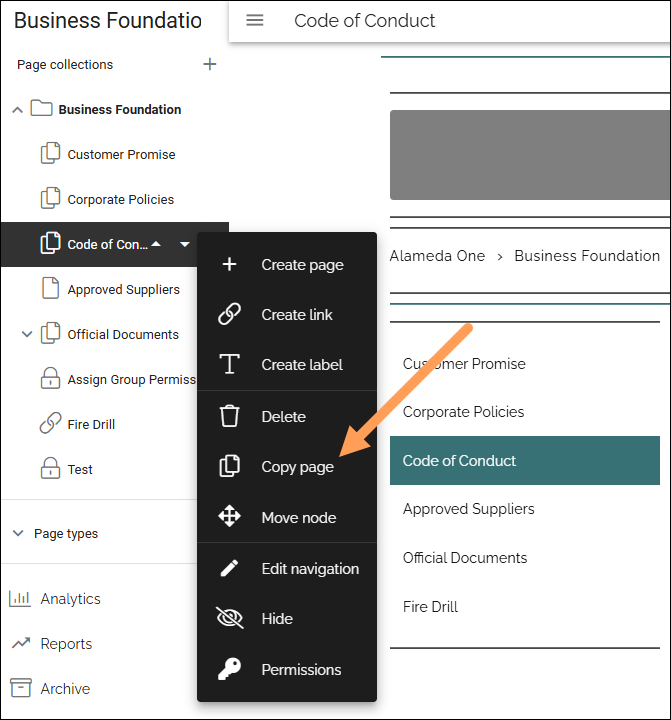The height and width of the screenshot is (720, 671).
Task: Select Move node in the context menu
Action: point(287,517)
